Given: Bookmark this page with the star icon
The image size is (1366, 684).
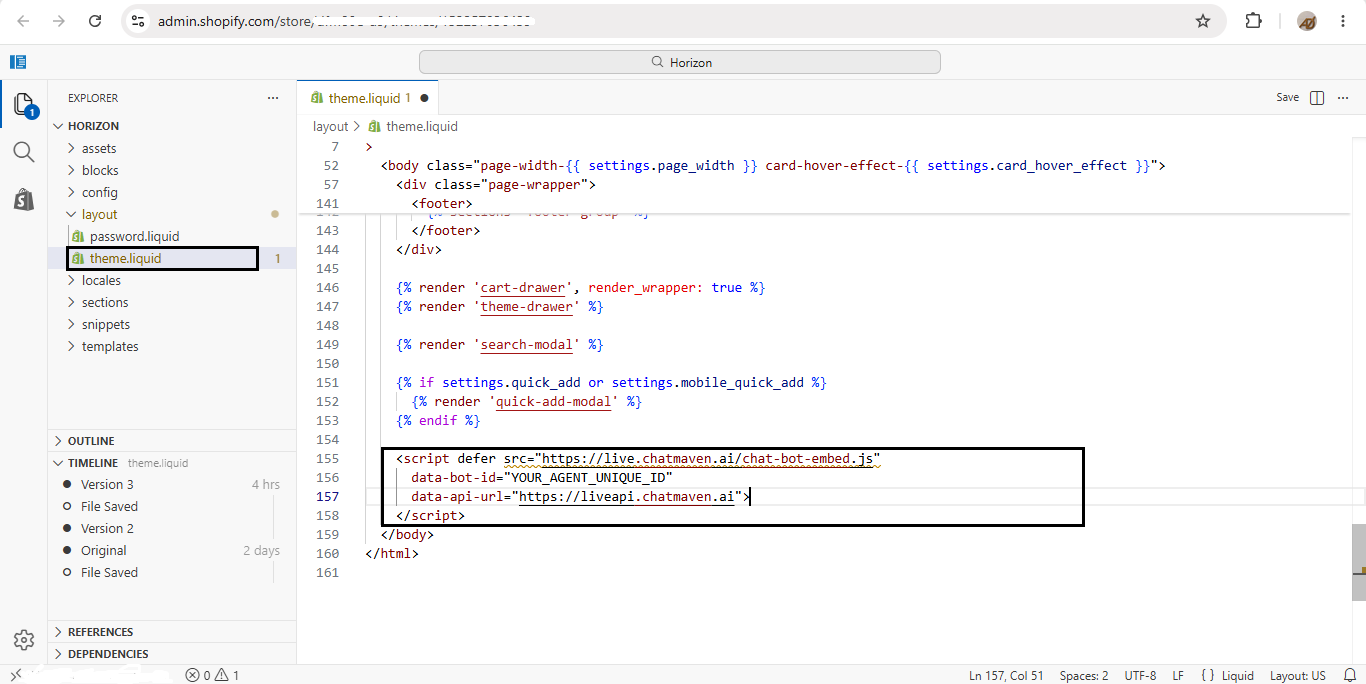Looking at the screenshot, I should coord(1203,20).
